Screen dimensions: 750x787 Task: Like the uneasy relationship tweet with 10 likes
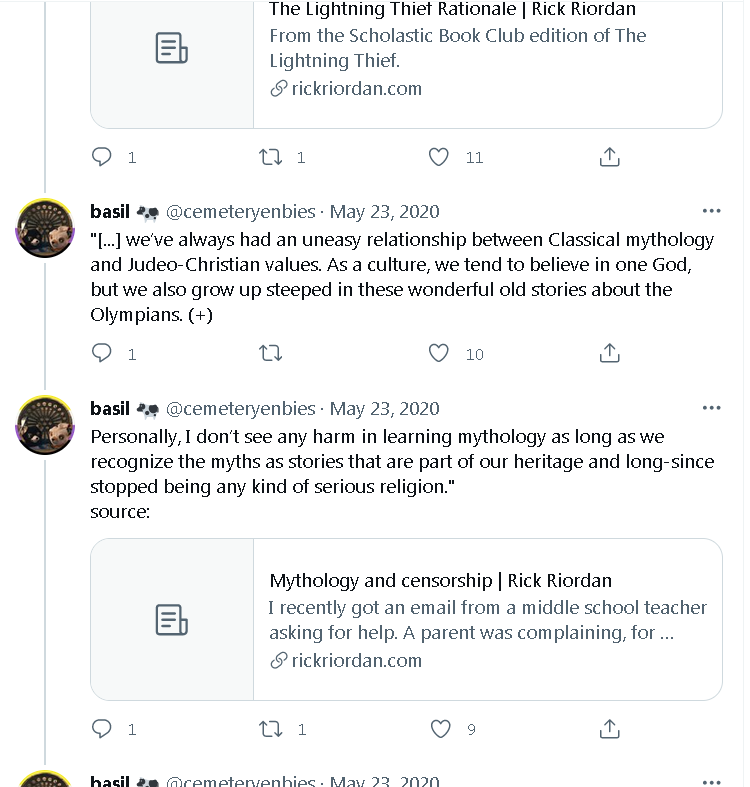(439, 353)
